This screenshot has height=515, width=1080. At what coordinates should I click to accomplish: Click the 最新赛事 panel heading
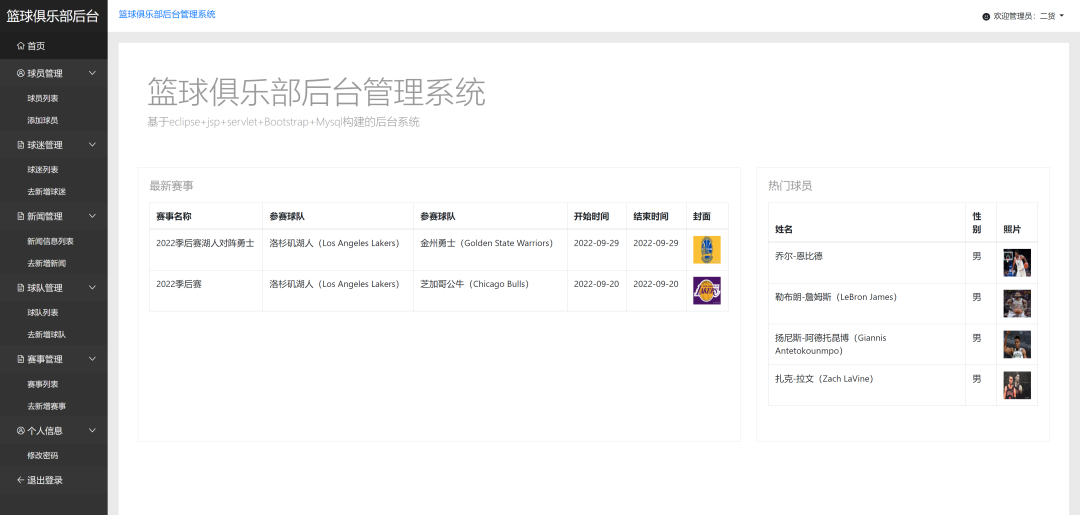(172, 186)
